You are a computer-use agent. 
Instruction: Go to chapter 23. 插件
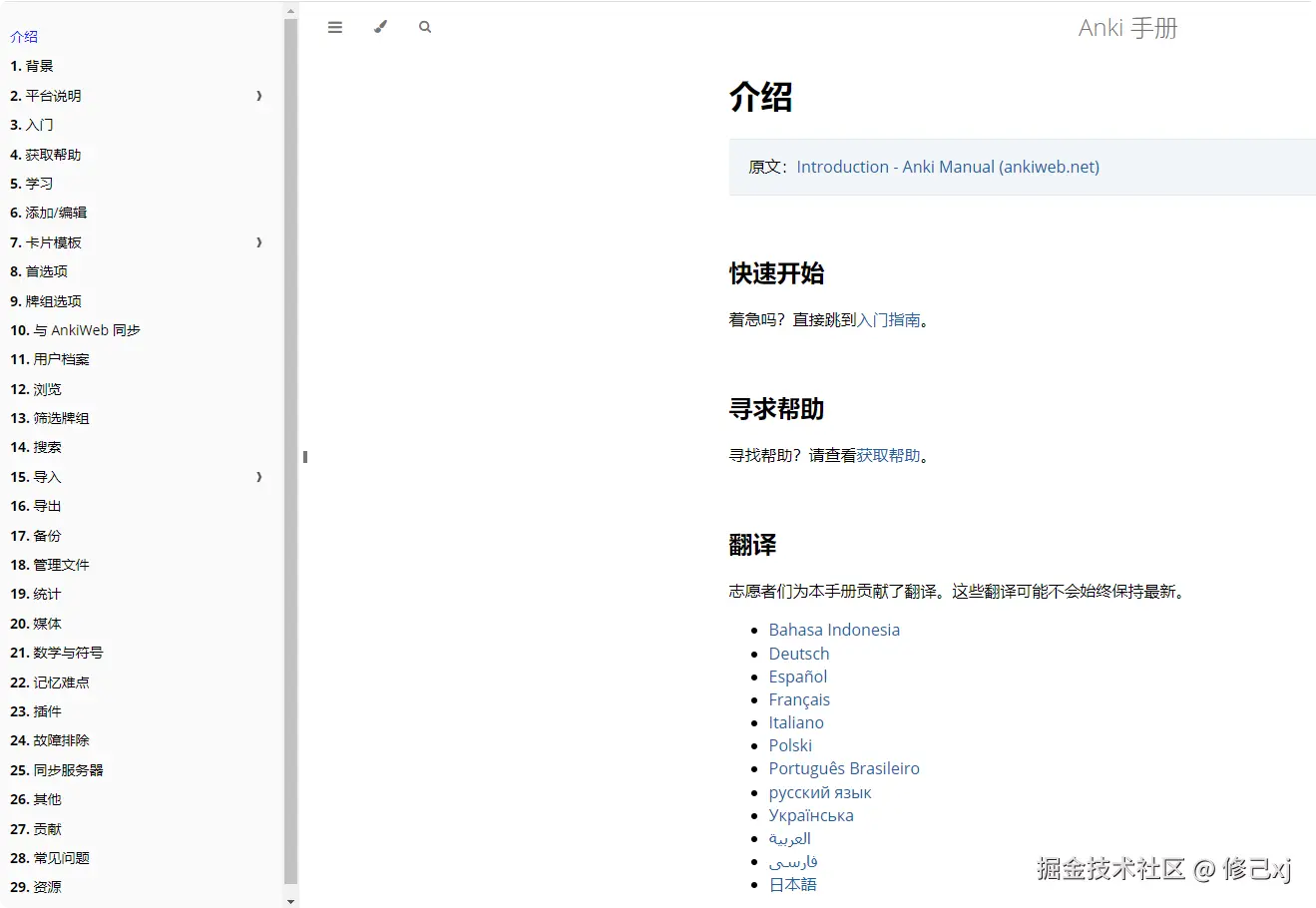click(x=36, y=711)
